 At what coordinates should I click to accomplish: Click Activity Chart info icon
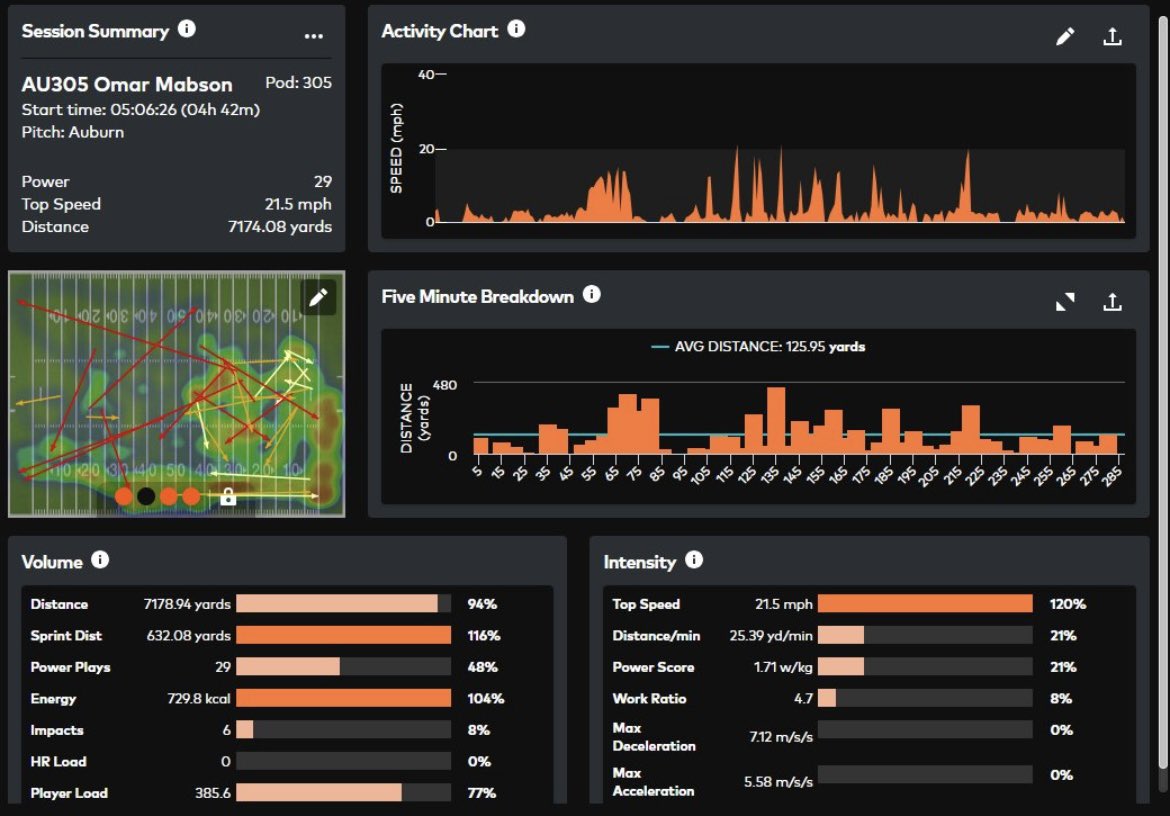[516, 28]
